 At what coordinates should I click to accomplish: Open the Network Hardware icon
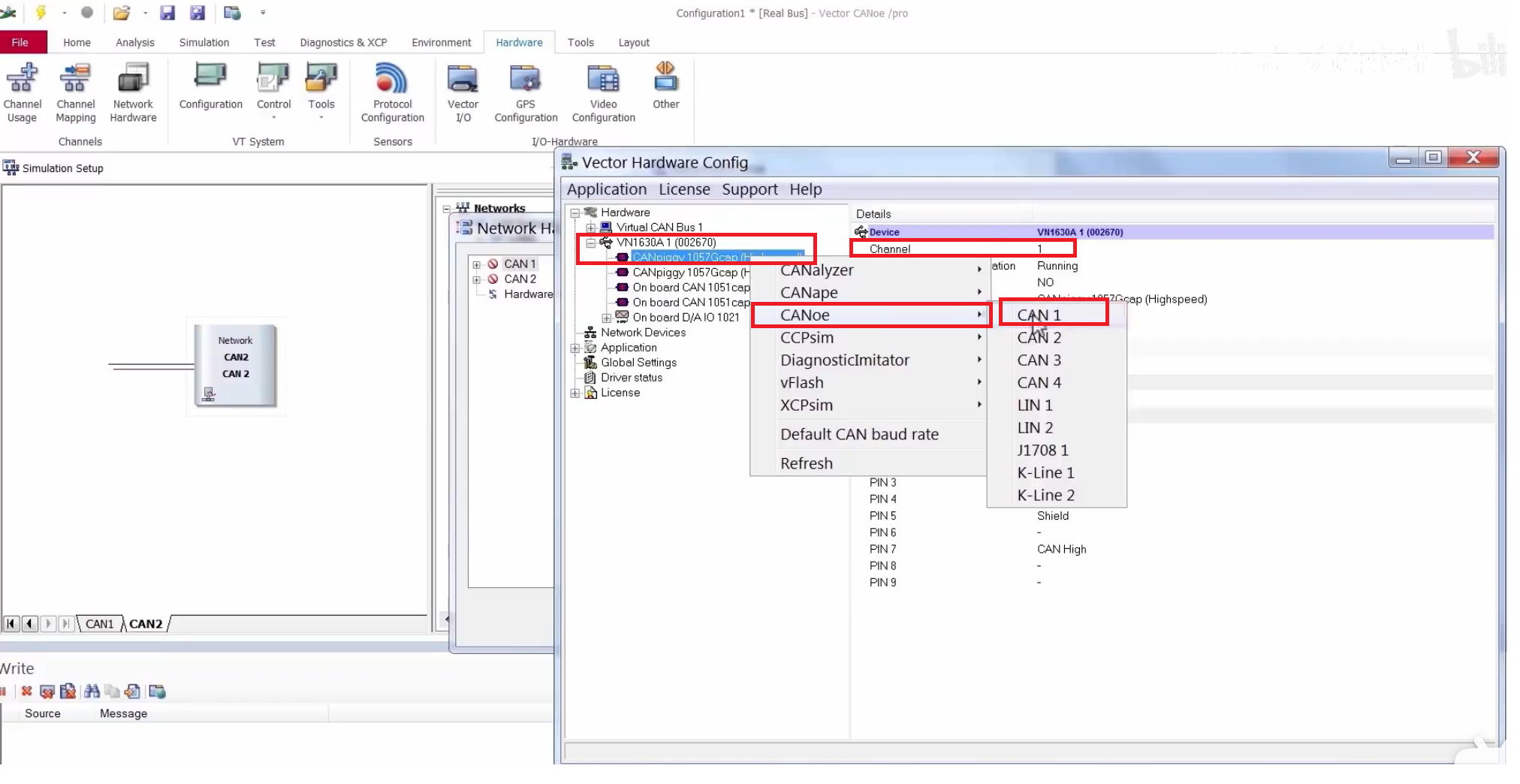click(x=133, y=92)
